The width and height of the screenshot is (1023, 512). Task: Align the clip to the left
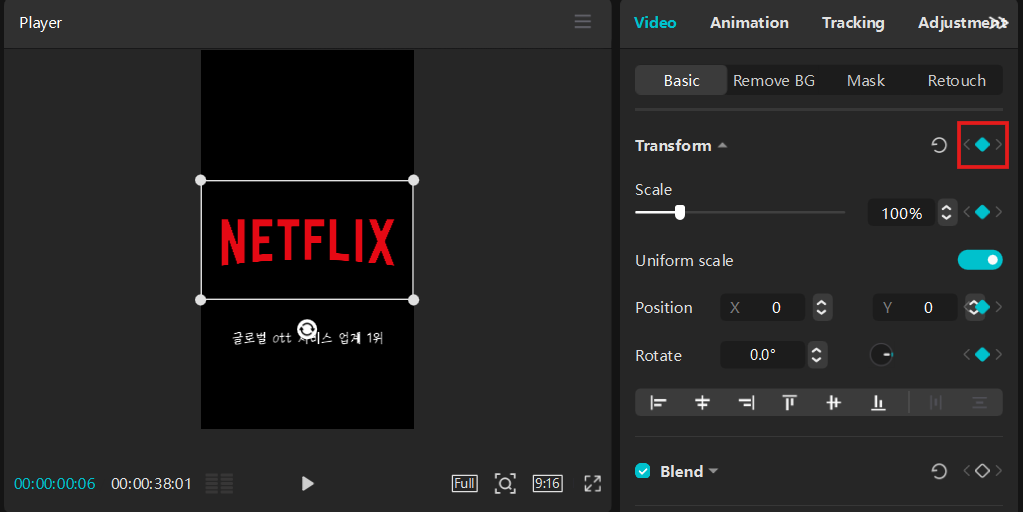[x=658, y=403]
